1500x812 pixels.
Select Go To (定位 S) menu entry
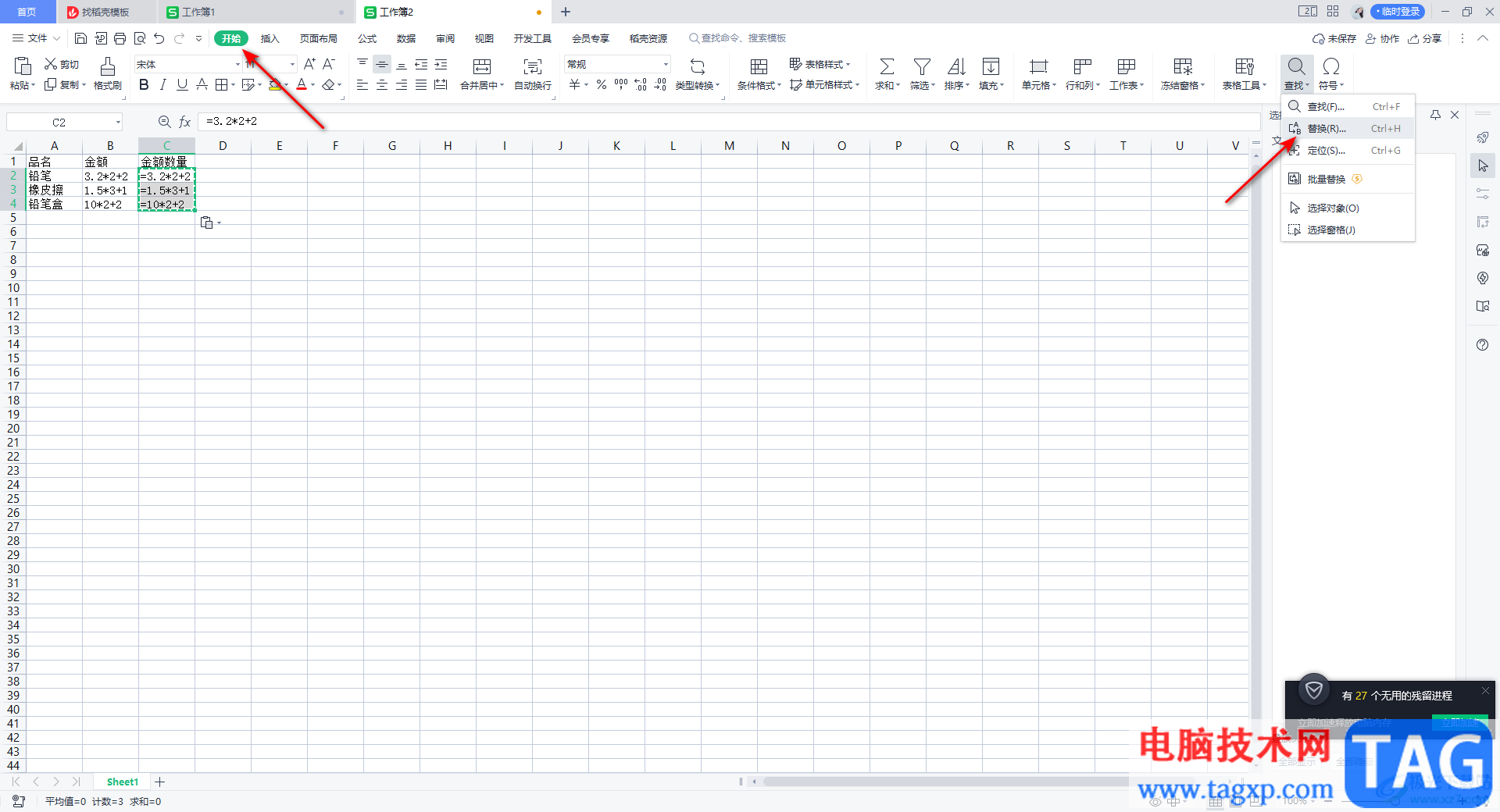pos(1348,151)
